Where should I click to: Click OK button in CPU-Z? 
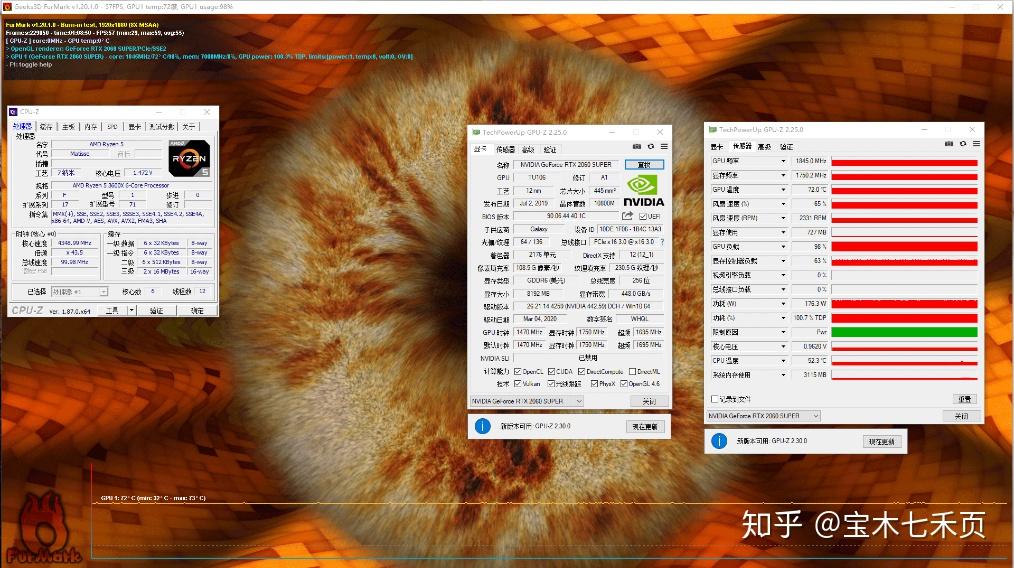[x=197, y=311]
